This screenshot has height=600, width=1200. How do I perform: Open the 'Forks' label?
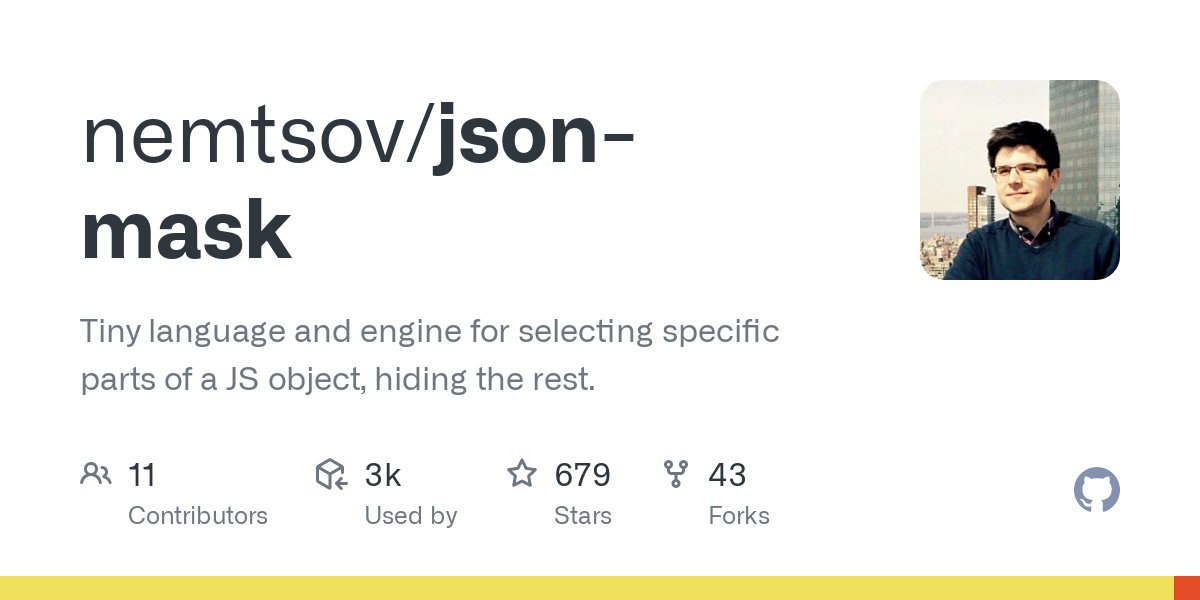click(x=739, y=516)
